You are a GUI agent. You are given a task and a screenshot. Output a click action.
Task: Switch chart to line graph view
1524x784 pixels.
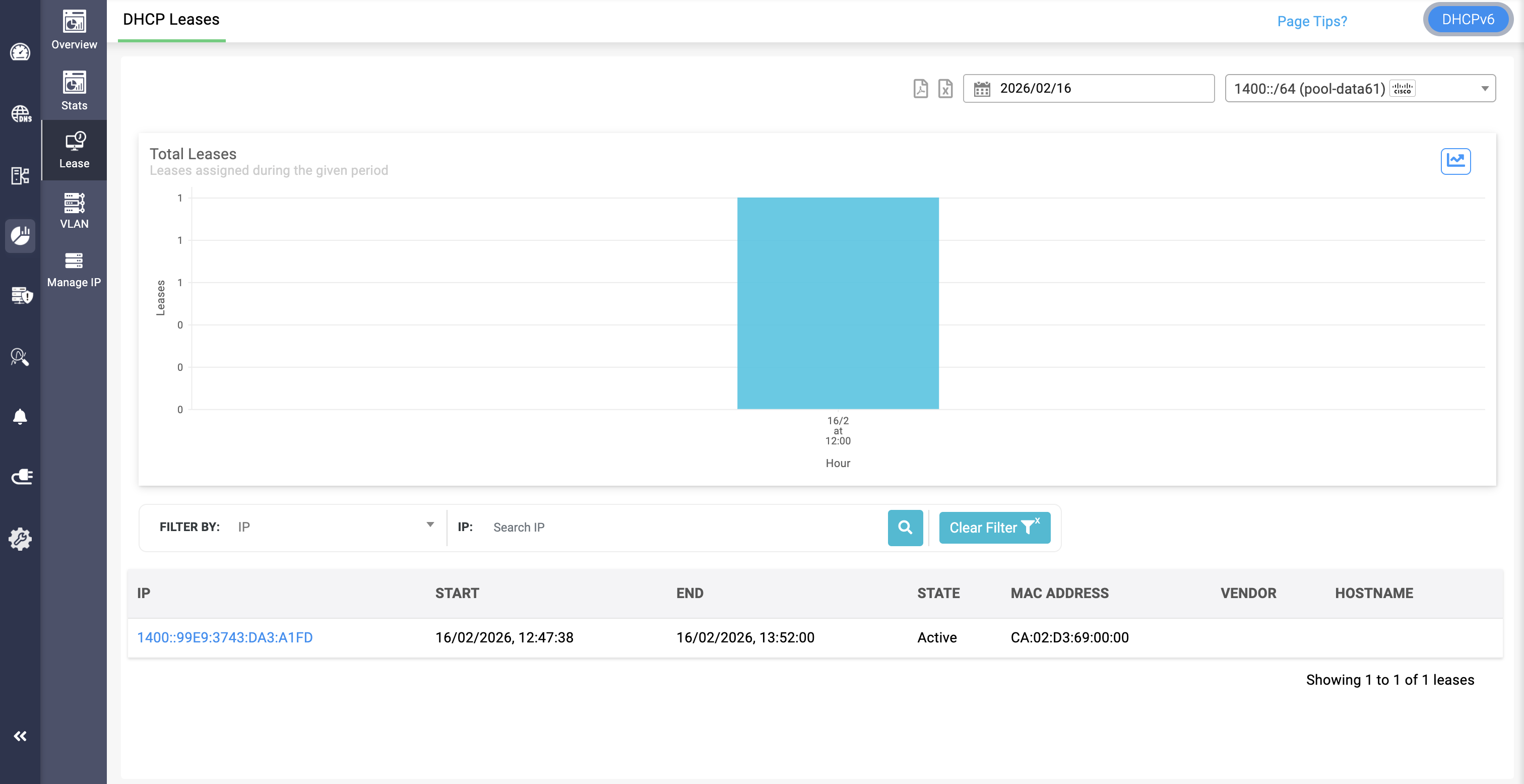pos(1455,161)
